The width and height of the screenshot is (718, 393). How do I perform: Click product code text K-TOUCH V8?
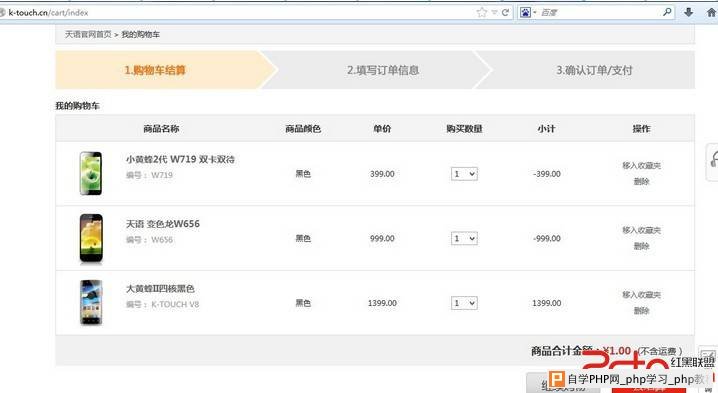click(175, 305)
